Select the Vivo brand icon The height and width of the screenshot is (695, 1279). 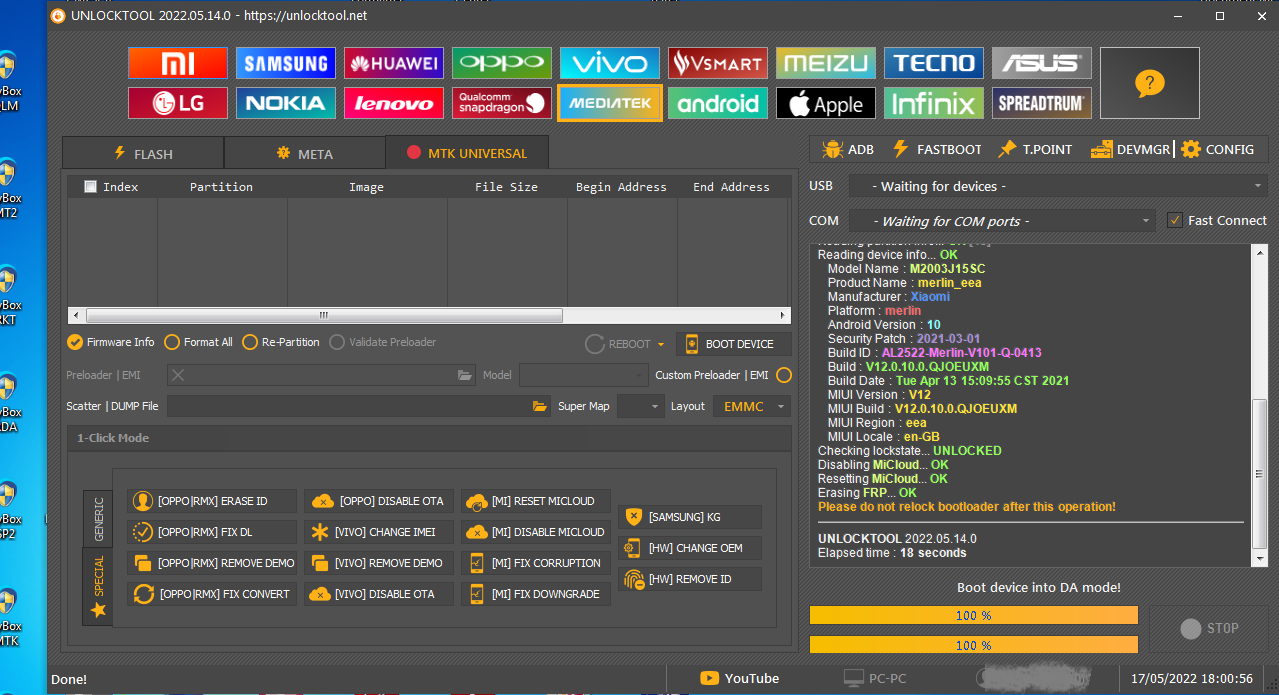610,63
